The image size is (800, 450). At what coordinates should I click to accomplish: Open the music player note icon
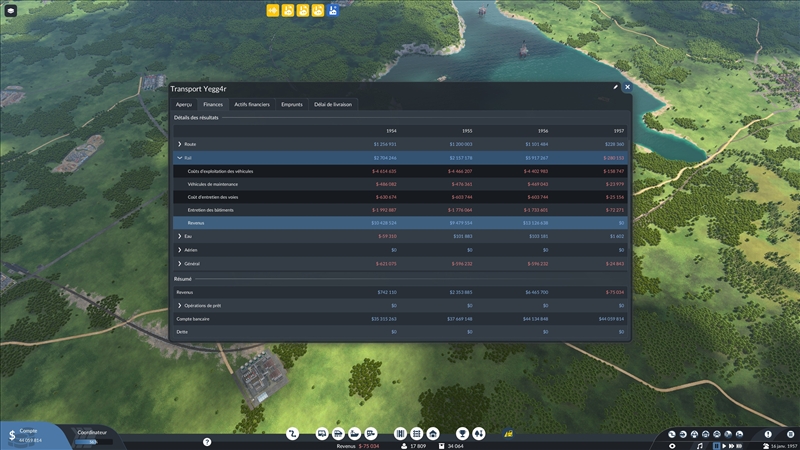700,446
